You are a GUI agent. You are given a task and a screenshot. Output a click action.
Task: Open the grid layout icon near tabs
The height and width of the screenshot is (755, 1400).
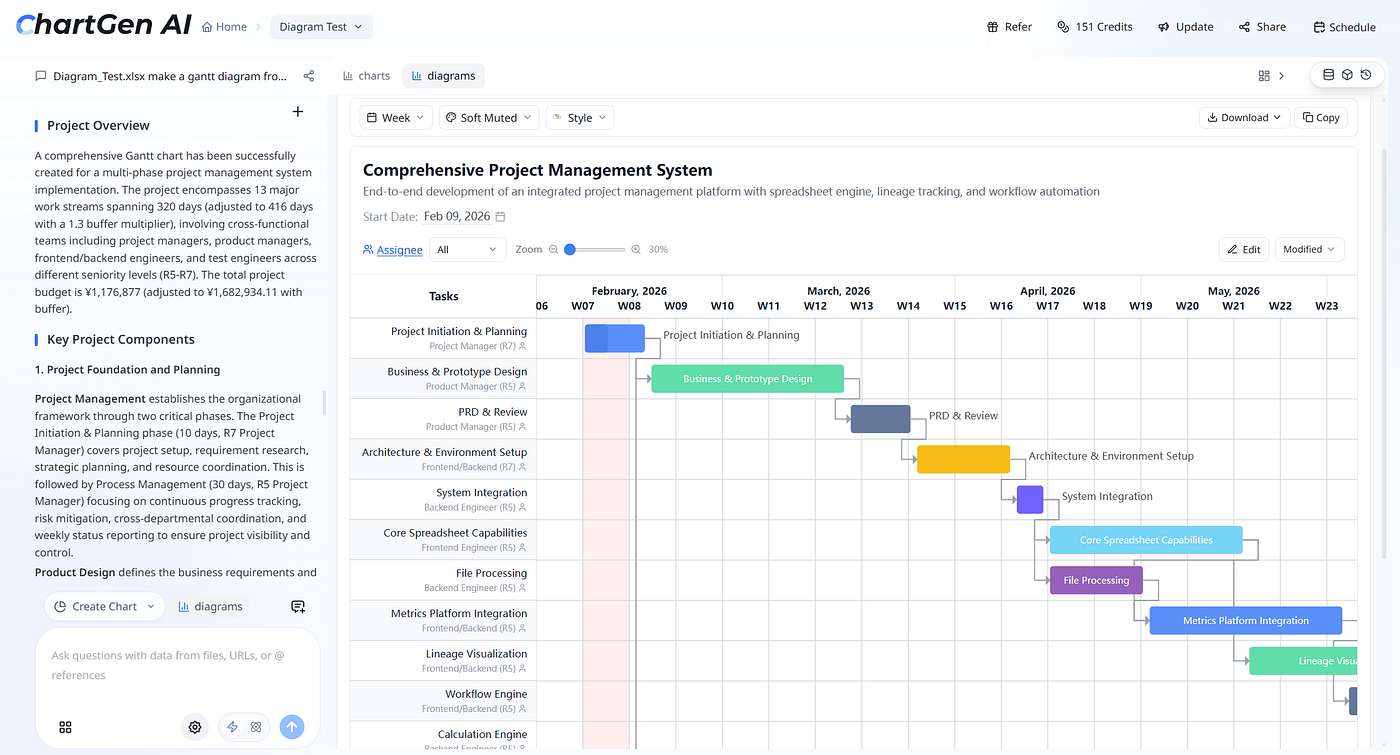pos(1264,76)
